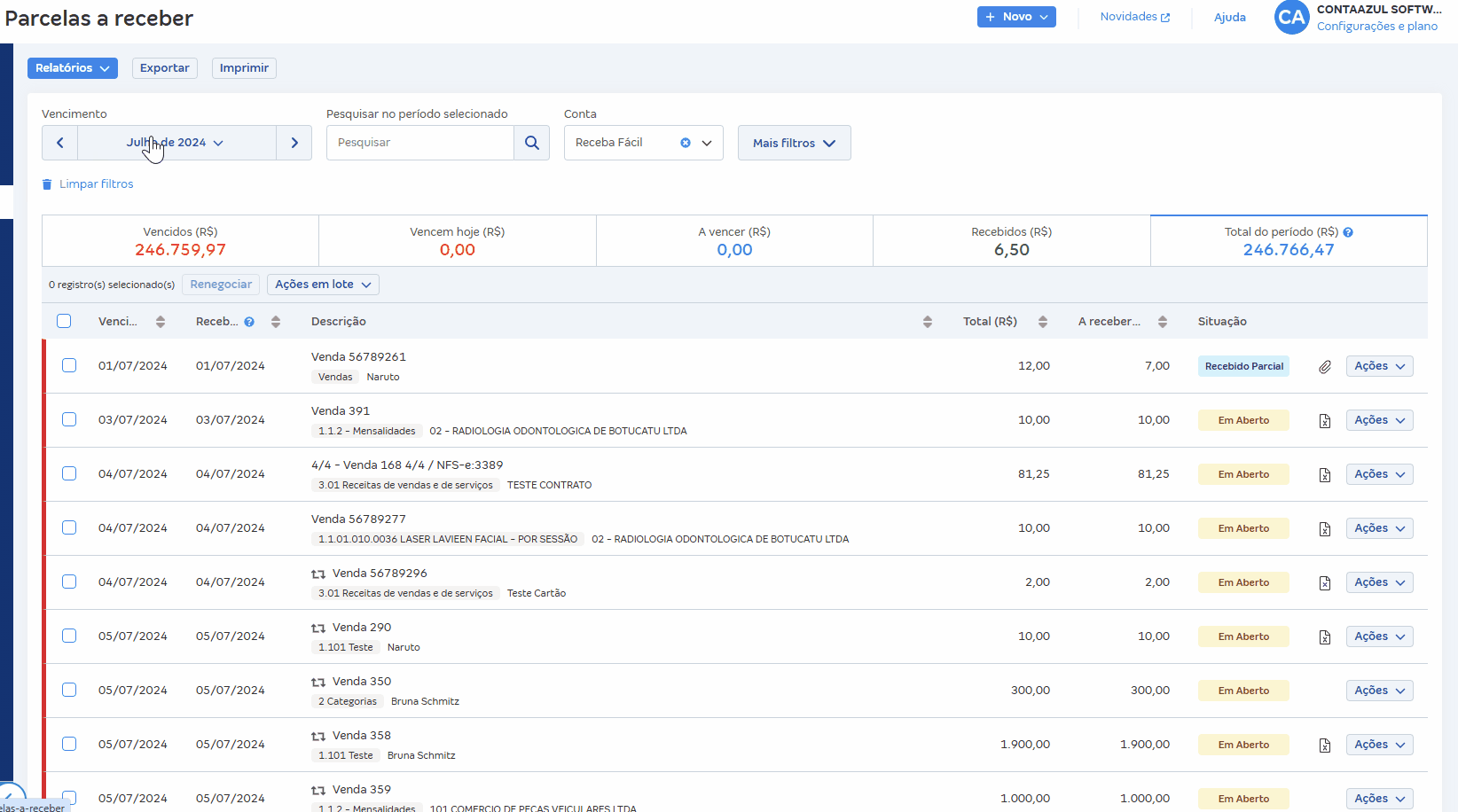Check the Venda 350 row checkbox
The image size is (1458, 812).
click(x=69, y=690)
